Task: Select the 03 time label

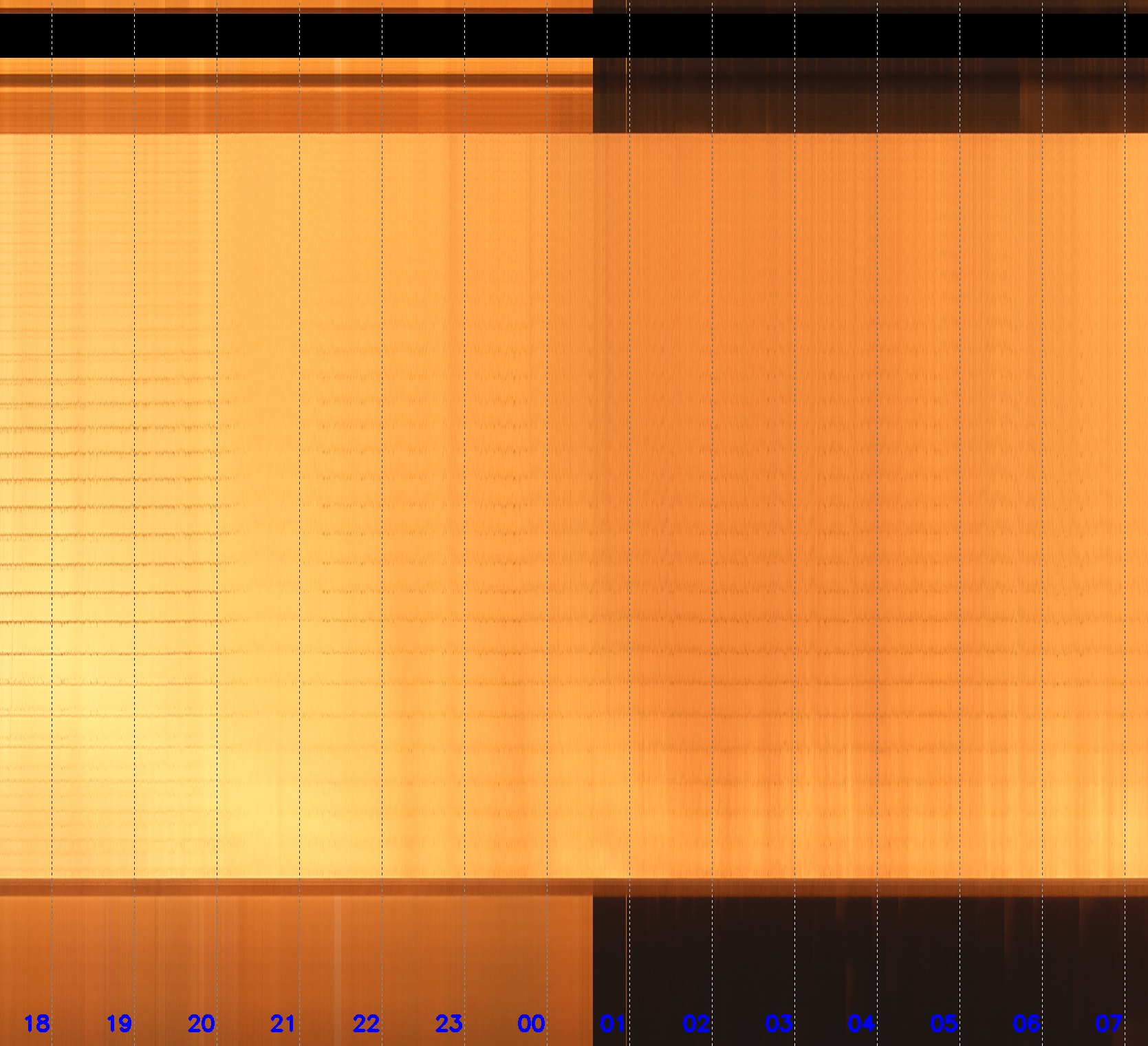Action: coord(779,1024)
